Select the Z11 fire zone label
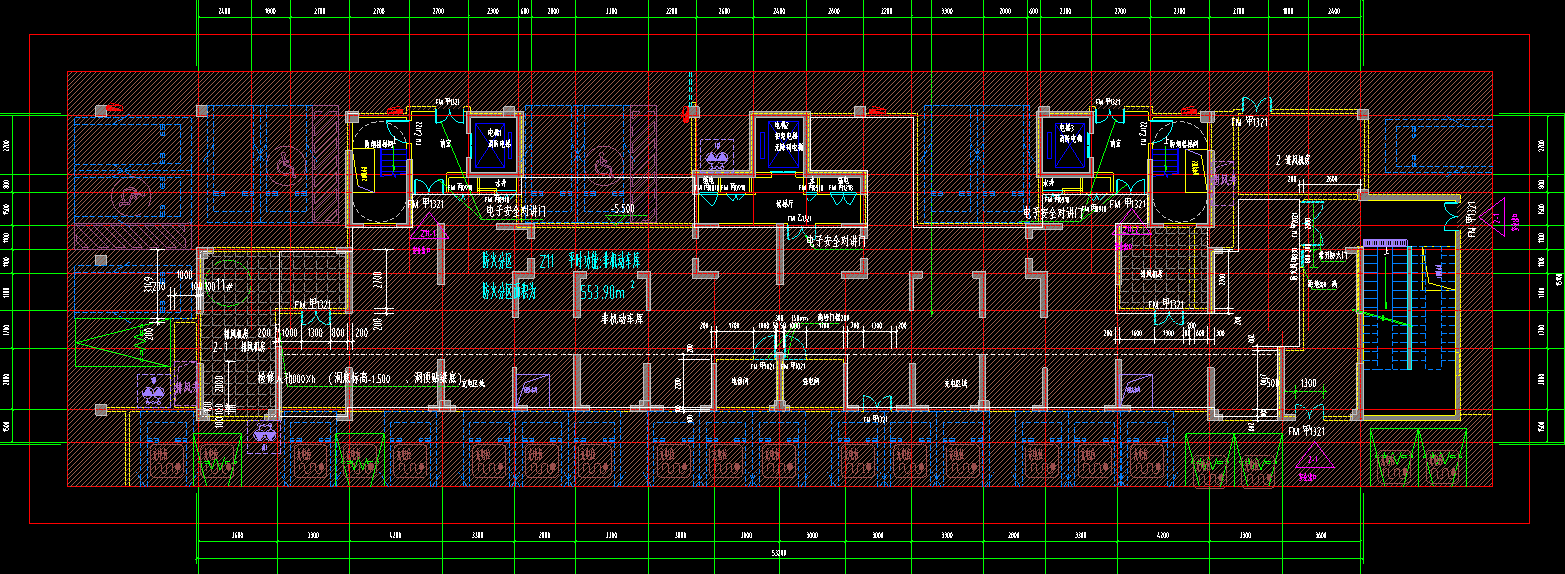The image size is (1565, 574). (x=548, y=261)
